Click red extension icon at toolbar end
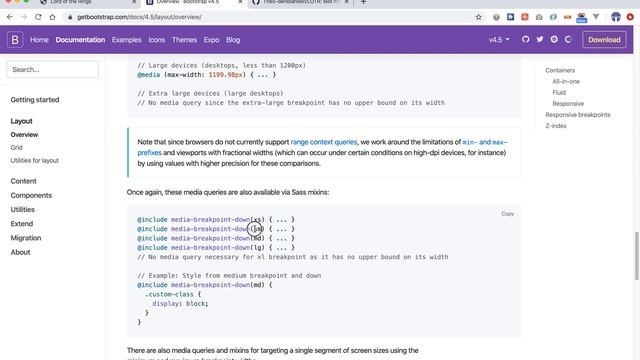640x360 pixels. (x=630, y=17)
